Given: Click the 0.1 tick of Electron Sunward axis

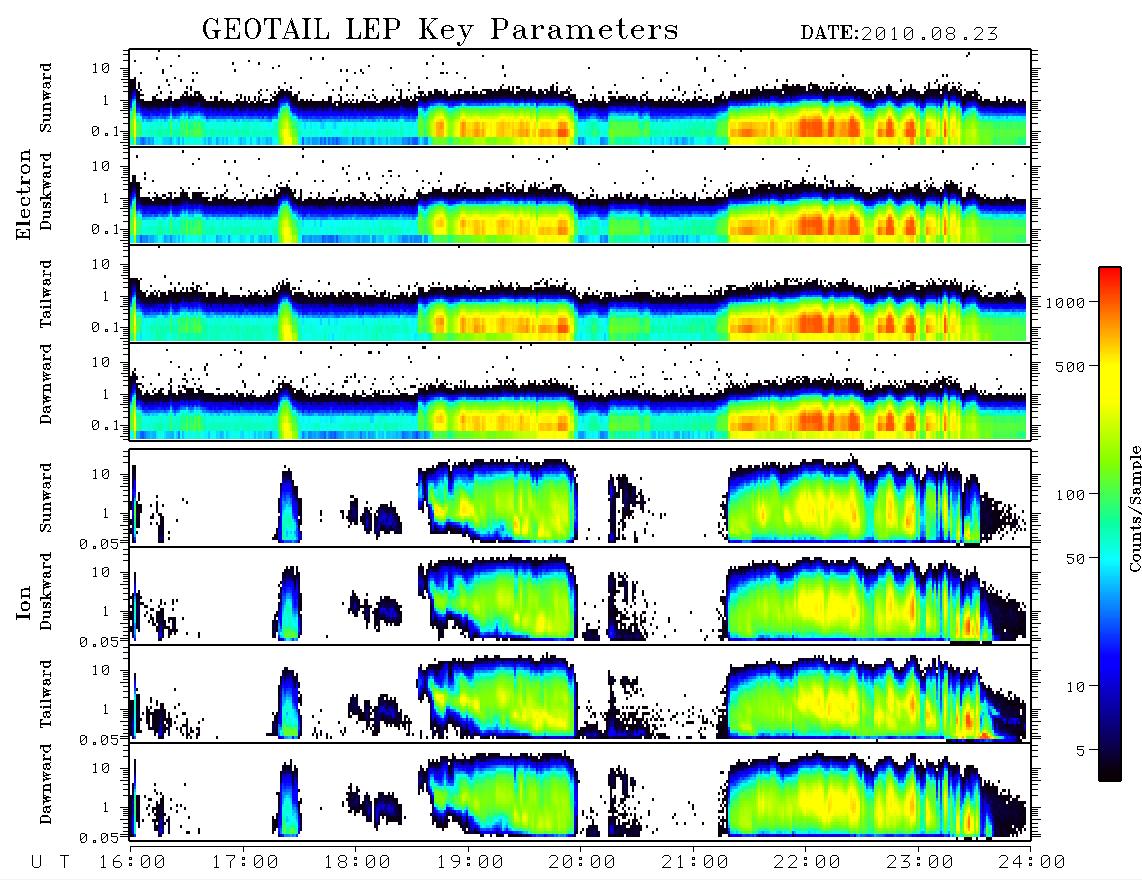Looking at the screenshot, I should (106, 132).
